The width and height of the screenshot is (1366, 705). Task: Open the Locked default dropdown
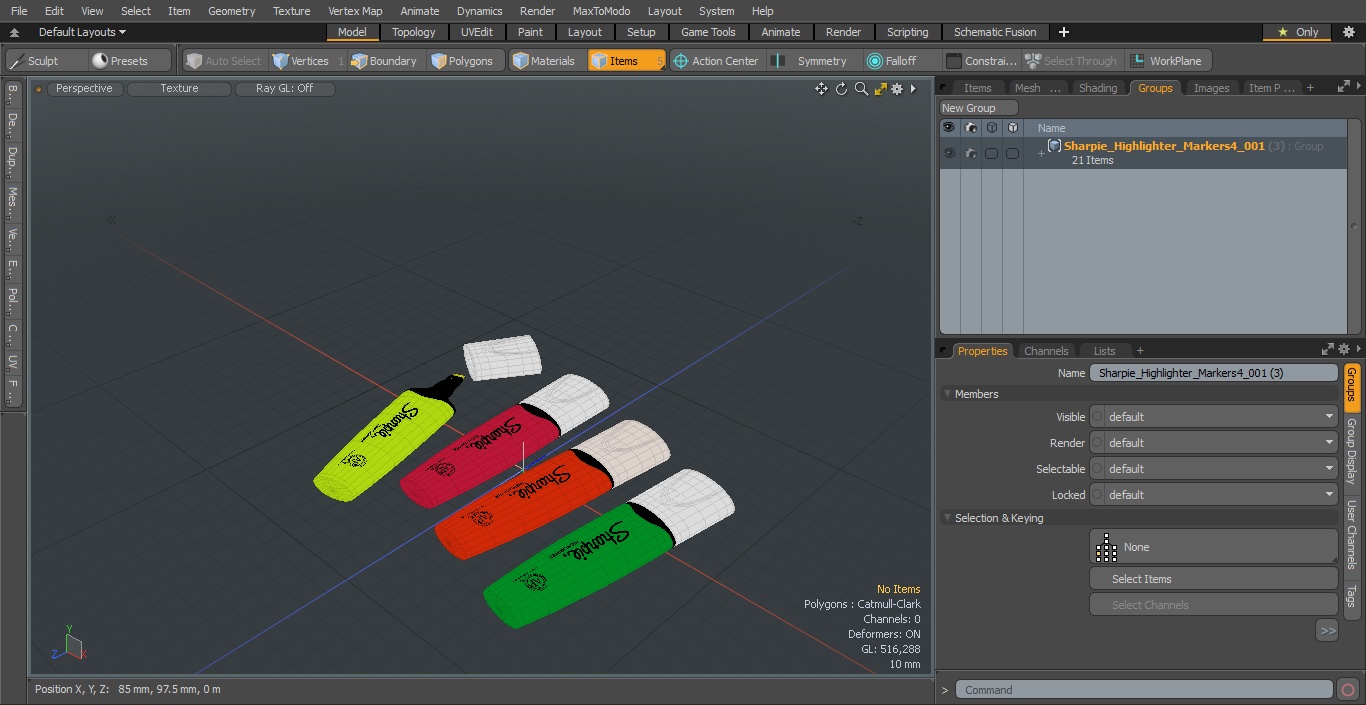pyautogui.click(x=1221, y=495)
